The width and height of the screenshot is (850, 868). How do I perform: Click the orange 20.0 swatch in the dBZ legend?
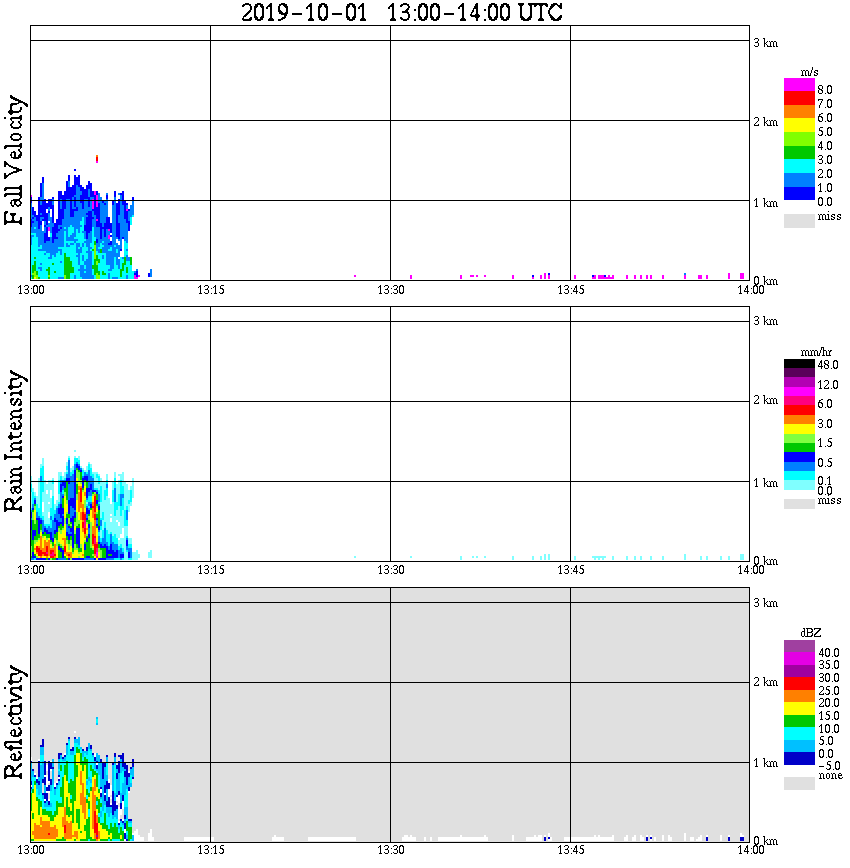click(x=799, y=696)
